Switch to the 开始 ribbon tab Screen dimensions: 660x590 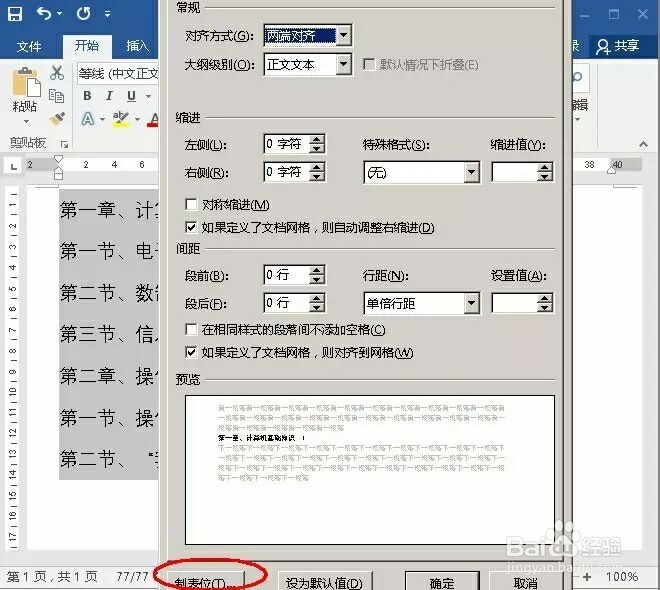click(87, 45)
